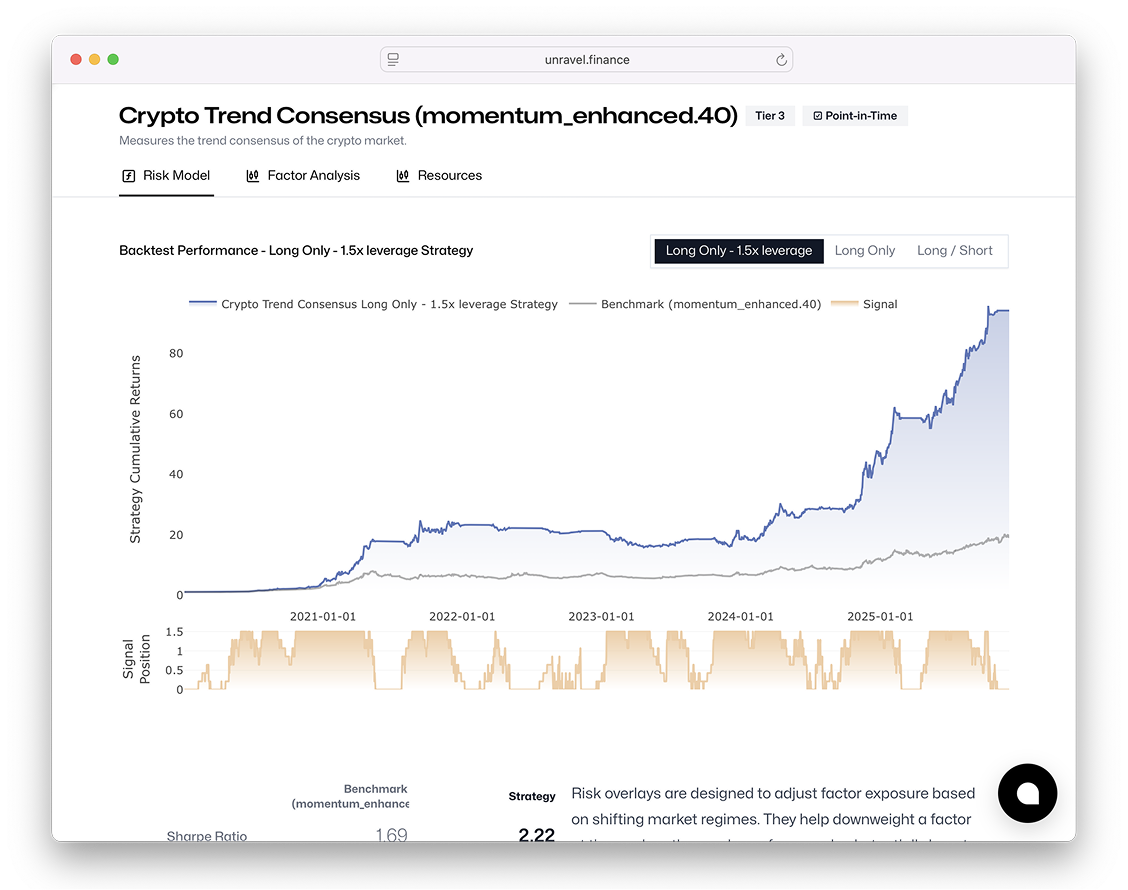Image resolution: width=1128 pixels, height=890 pixels.
Task: Toggle the strategy series in chart legend
Action: [x=389, y=304]
